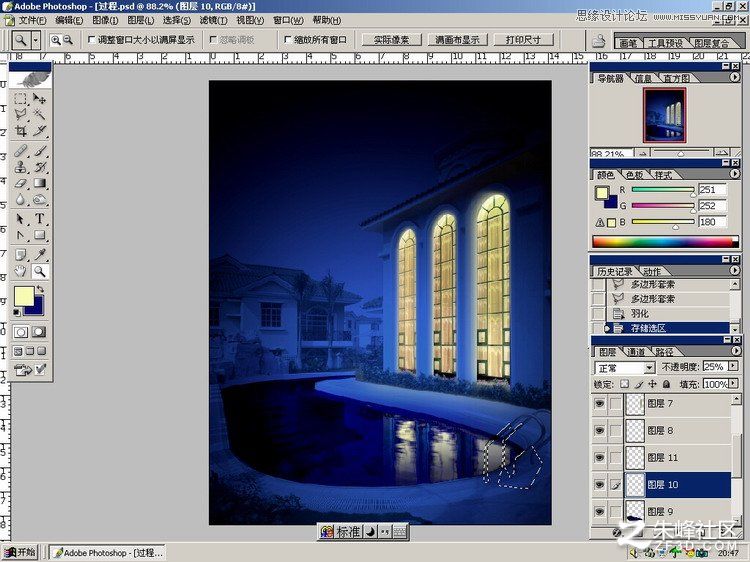750x562 pixels.
Task: Click Adobe Photoshop taskbar button
Action: point(108,553)
